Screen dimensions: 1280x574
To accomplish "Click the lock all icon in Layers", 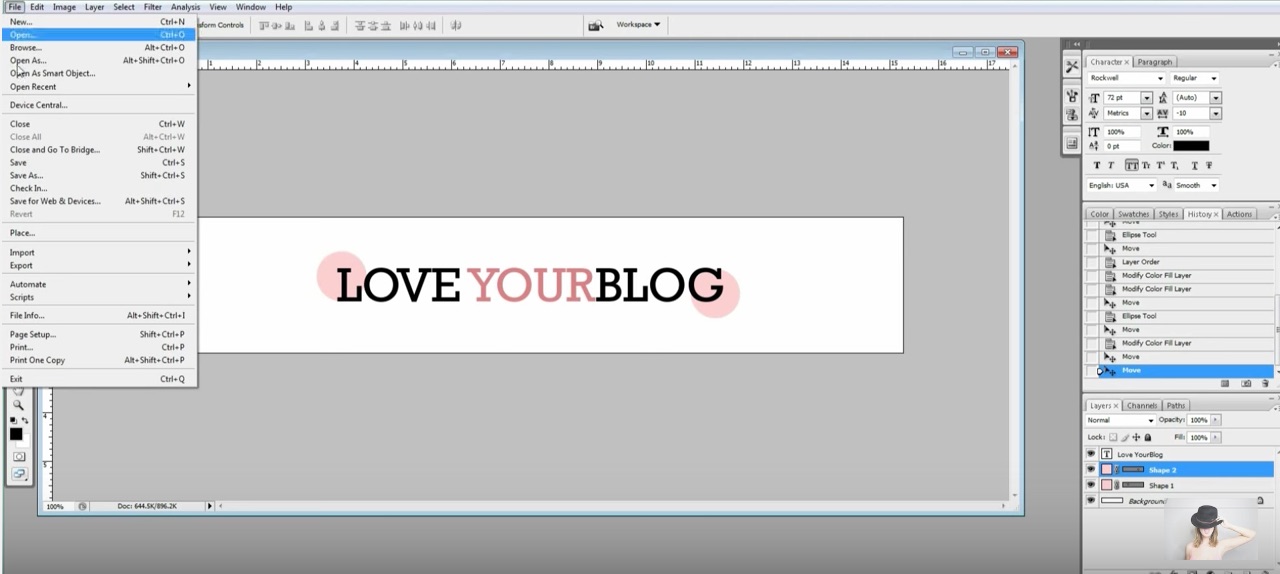I will [1147, 437].
